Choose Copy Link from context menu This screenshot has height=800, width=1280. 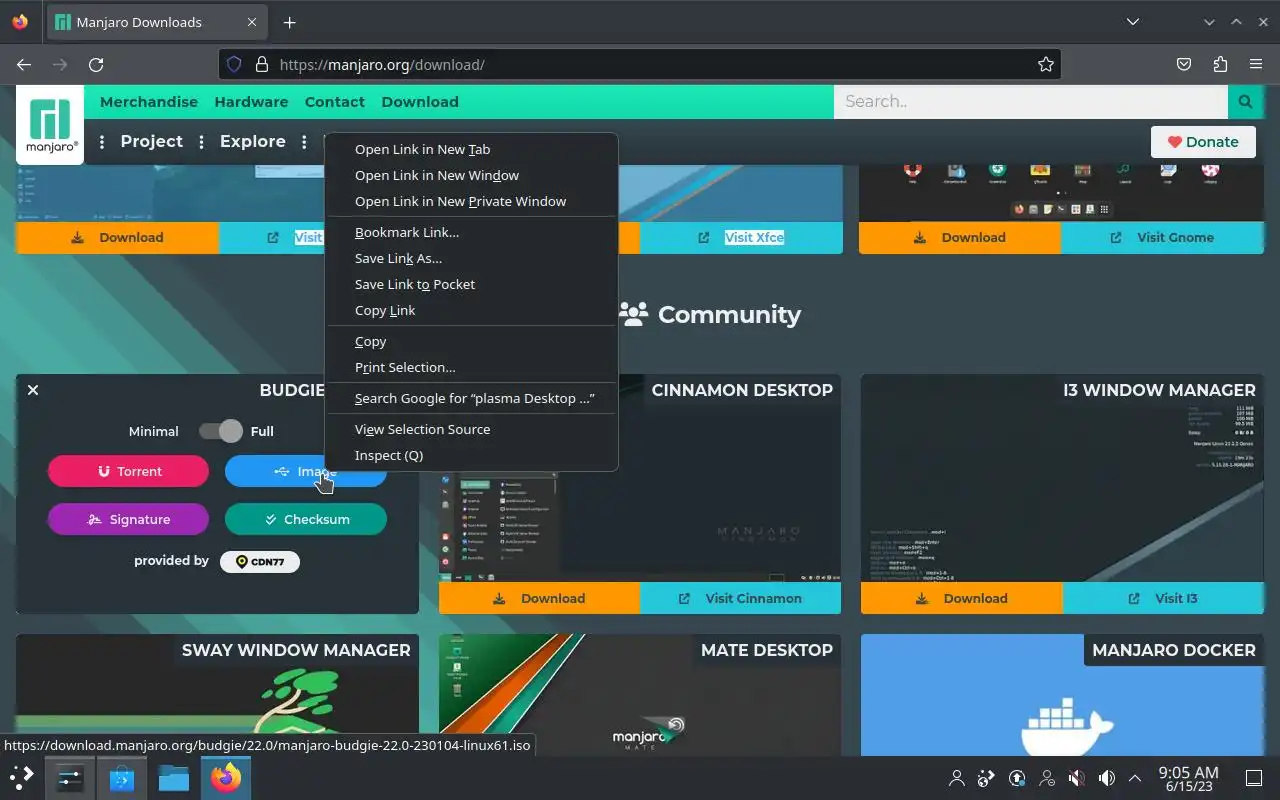tap(471, 310)
